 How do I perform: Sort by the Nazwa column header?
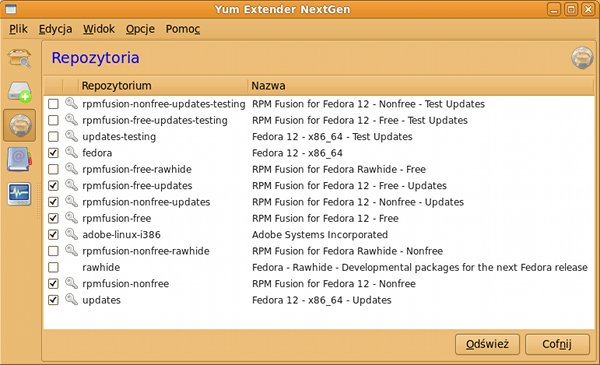click(x=420, y=86)
